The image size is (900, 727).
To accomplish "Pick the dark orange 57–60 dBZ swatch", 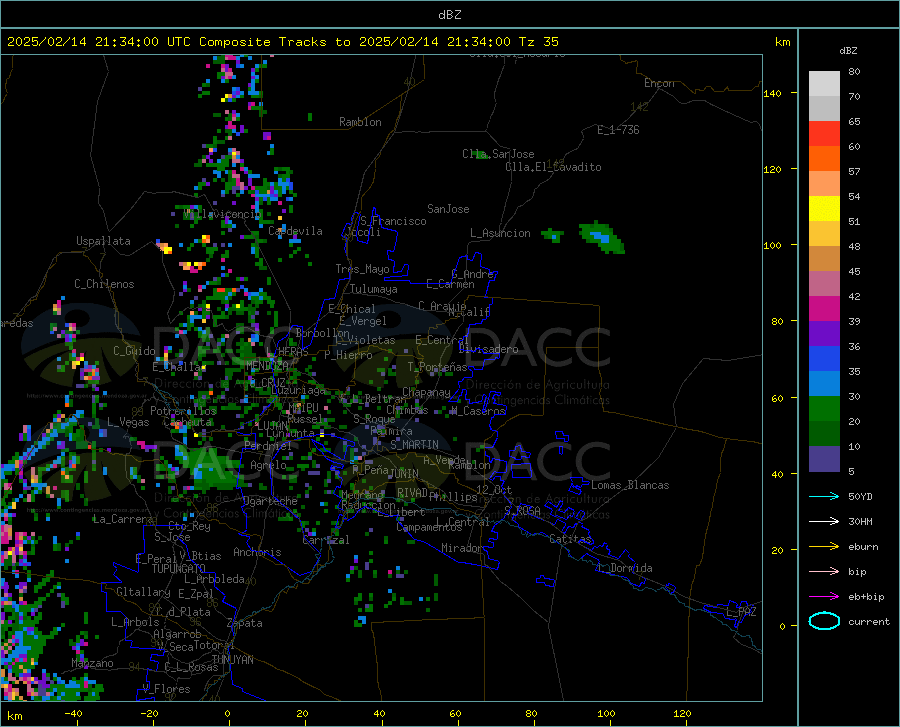I will click(824, 159).
